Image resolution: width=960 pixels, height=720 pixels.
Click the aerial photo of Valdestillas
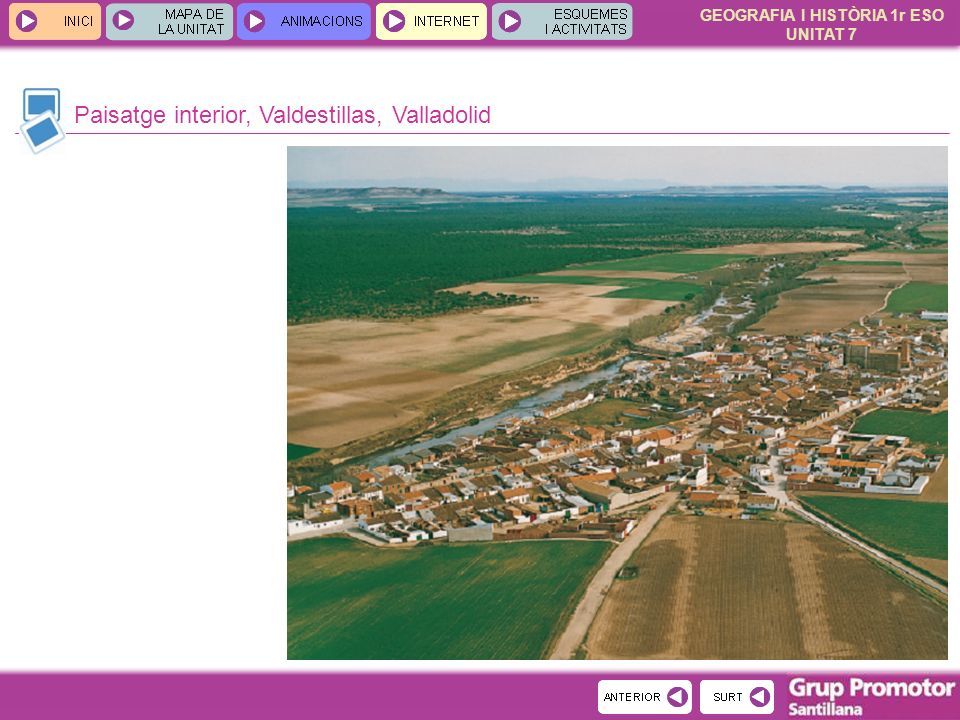click(x=617, y=403)
